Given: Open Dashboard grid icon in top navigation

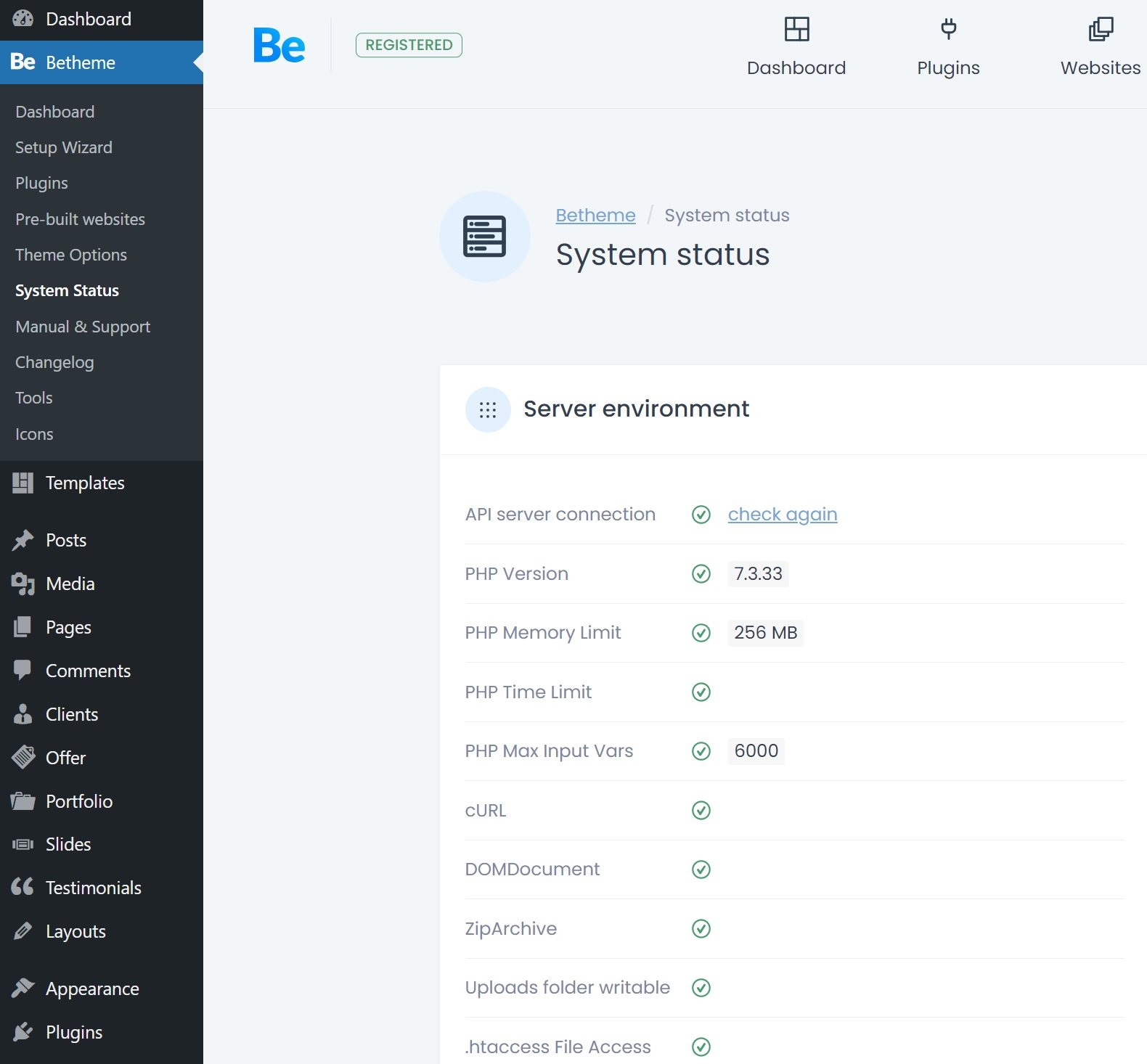Looking at the screenshot, I should tap(796, 29).
